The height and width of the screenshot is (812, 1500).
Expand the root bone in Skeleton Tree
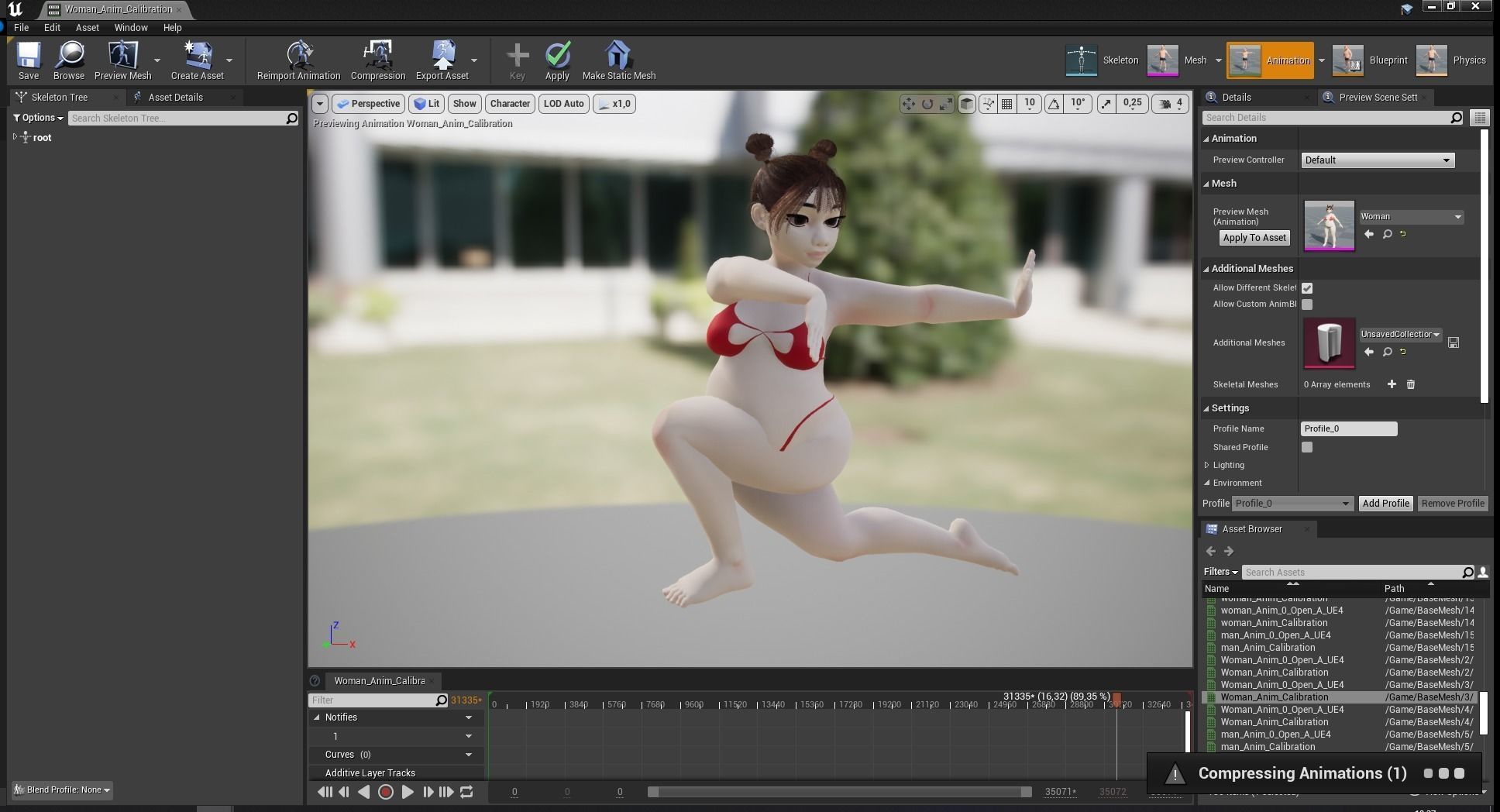pos(15,137)
